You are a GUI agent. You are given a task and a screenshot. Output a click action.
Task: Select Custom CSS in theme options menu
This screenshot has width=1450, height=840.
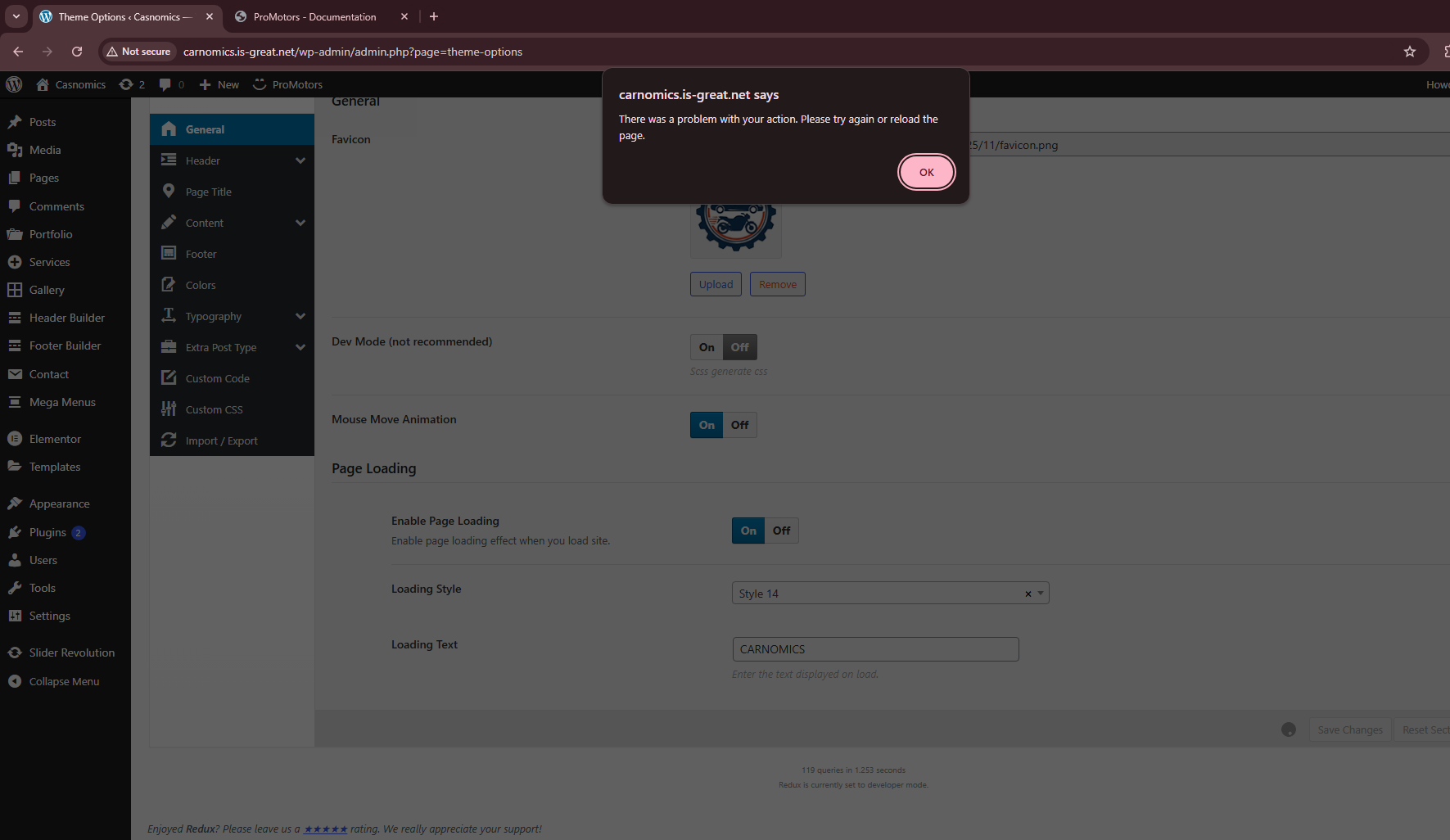pos(214,409)
